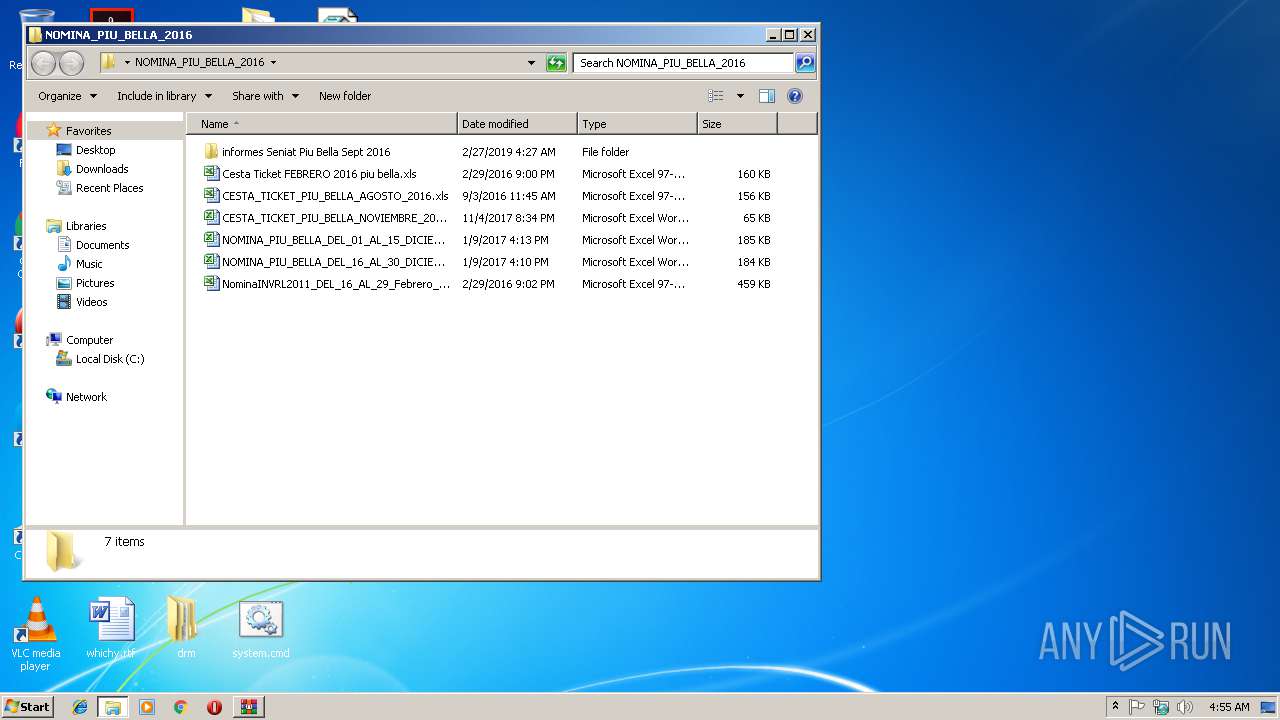
Task: Open Local Disk (C:)
Action: click(110, 359)
